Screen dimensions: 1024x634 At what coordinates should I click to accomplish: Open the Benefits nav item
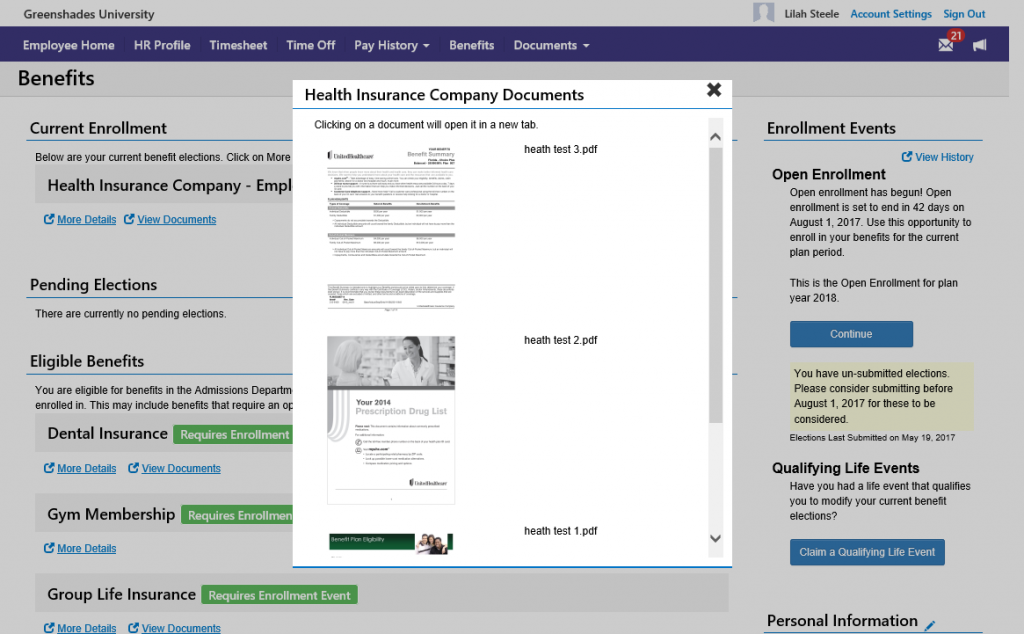(472, 45)
